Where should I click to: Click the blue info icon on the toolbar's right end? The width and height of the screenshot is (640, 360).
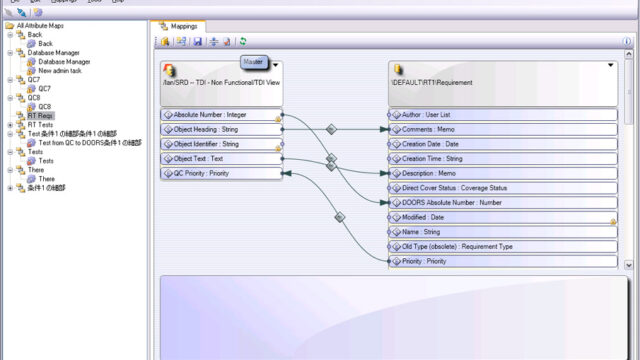click(627, 41)
